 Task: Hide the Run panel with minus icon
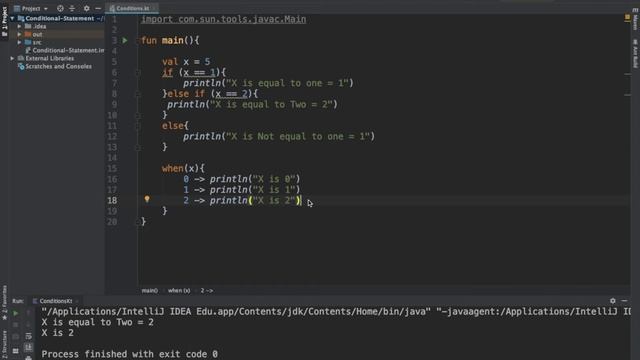[624, 301]
